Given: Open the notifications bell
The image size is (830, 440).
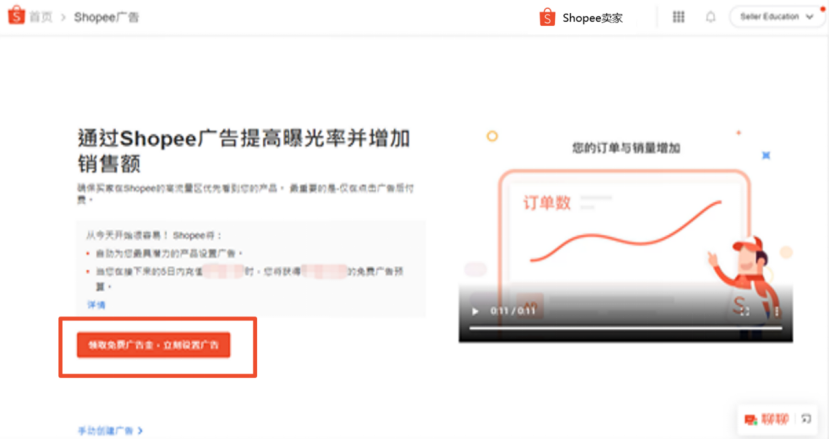Looking at the screenshot, I should tap(710, 17).
